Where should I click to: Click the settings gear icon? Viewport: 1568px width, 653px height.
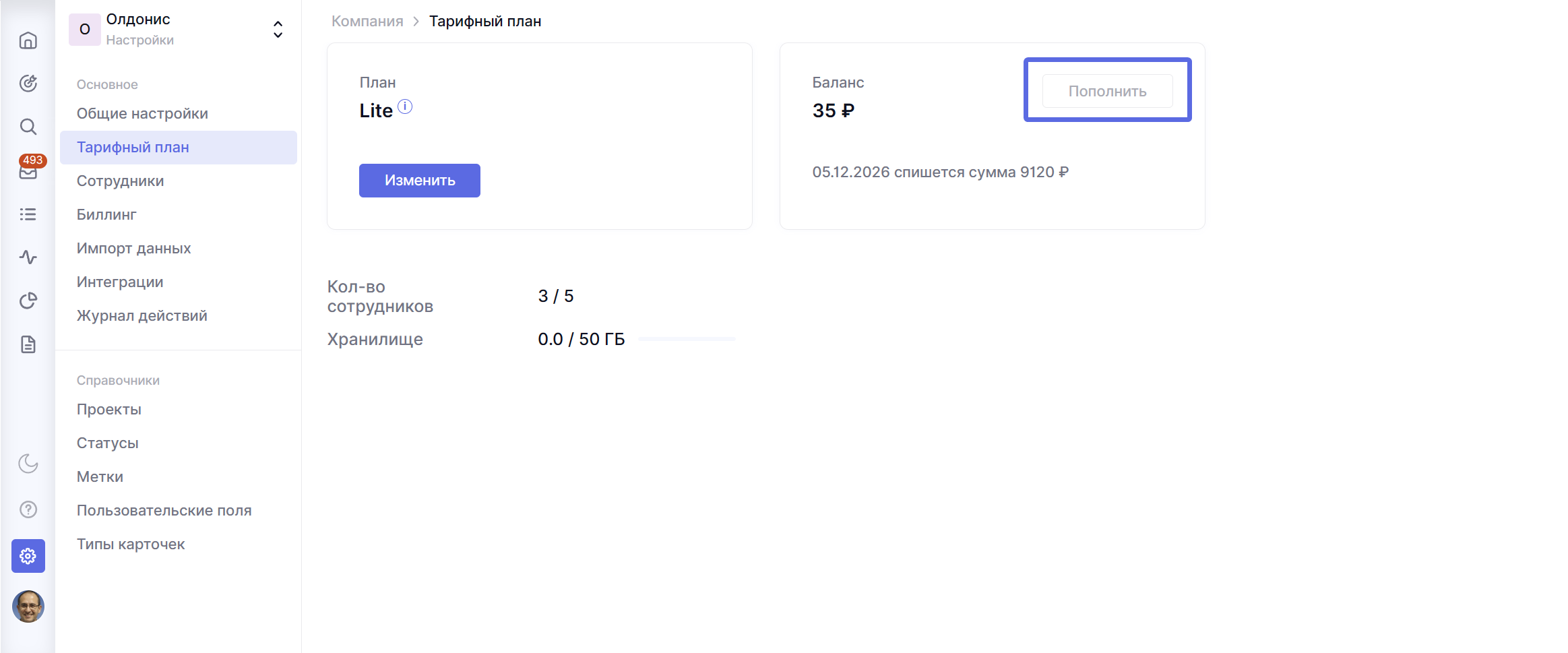[x=28, y=556]
